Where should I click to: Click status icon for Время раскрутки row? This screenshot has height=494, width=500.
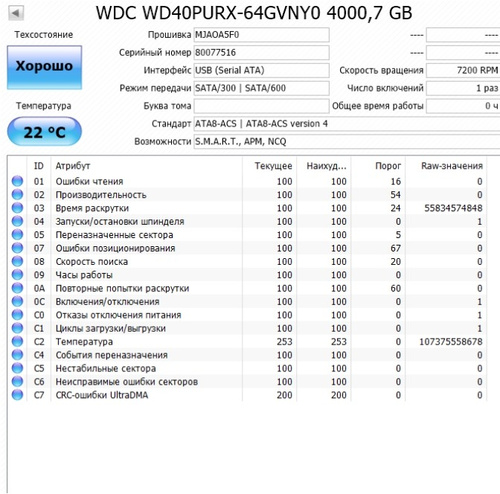tap(17, 208)
